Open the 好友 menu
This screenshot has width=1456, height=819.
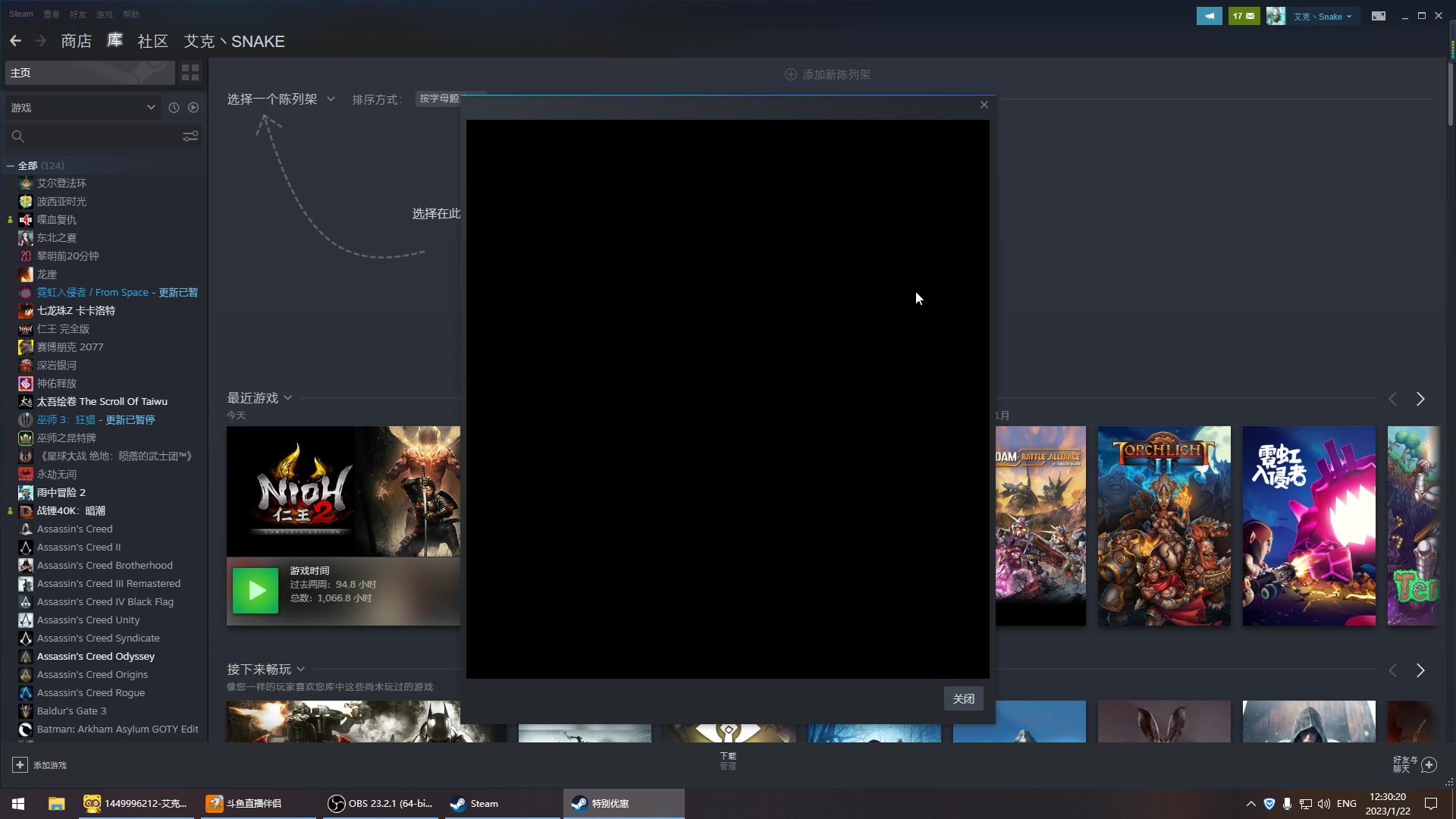[77, 14]
